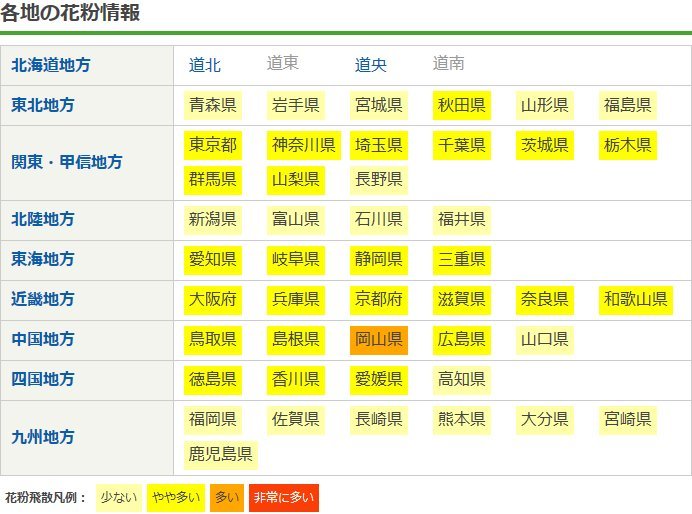The height and width of the screenshot is (514, 692).
Task: Open 高知県 in the 四国地方 row
Action: [461, 379]
